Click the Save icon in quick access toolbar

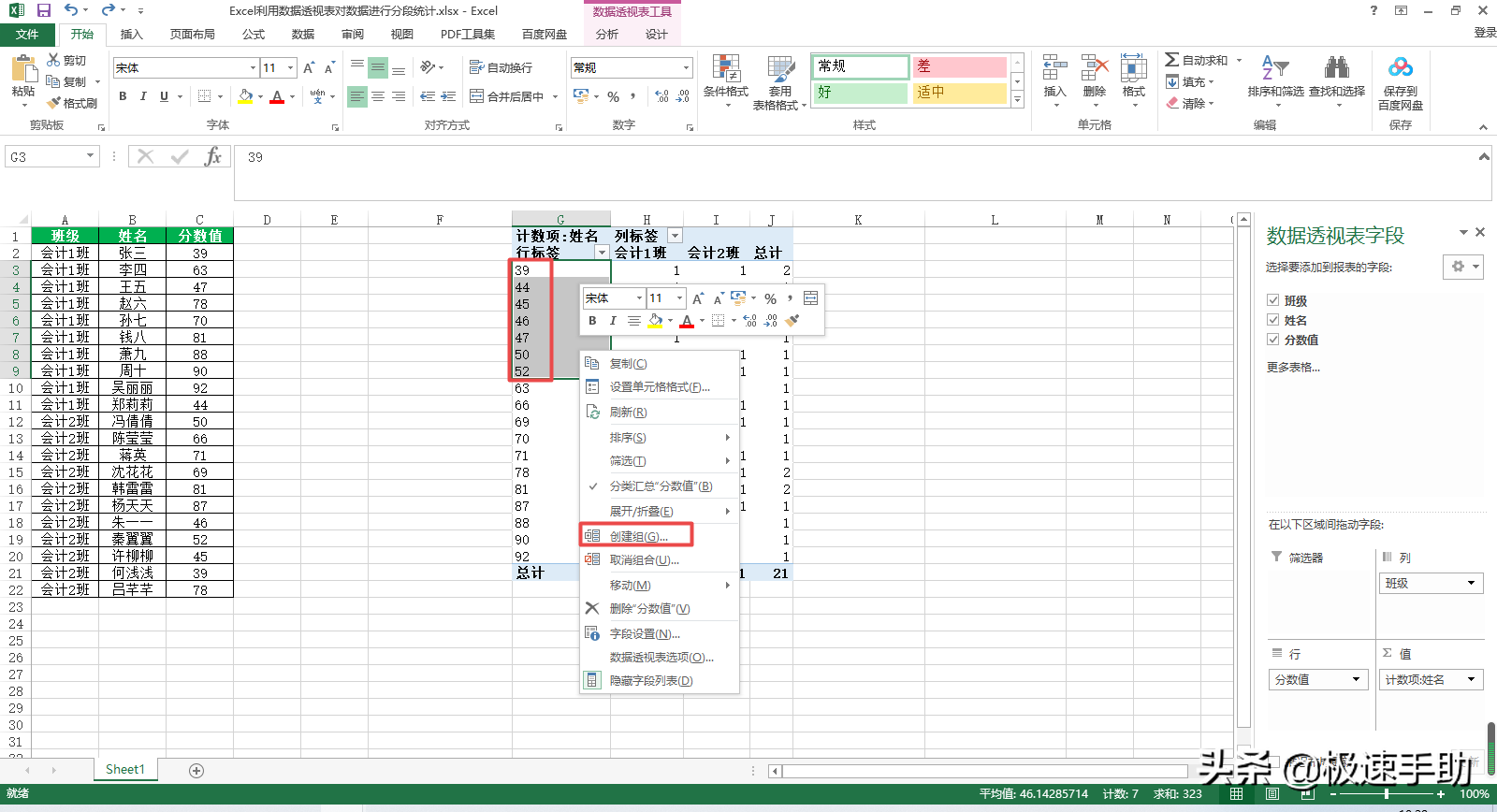[x=44, y=10]
